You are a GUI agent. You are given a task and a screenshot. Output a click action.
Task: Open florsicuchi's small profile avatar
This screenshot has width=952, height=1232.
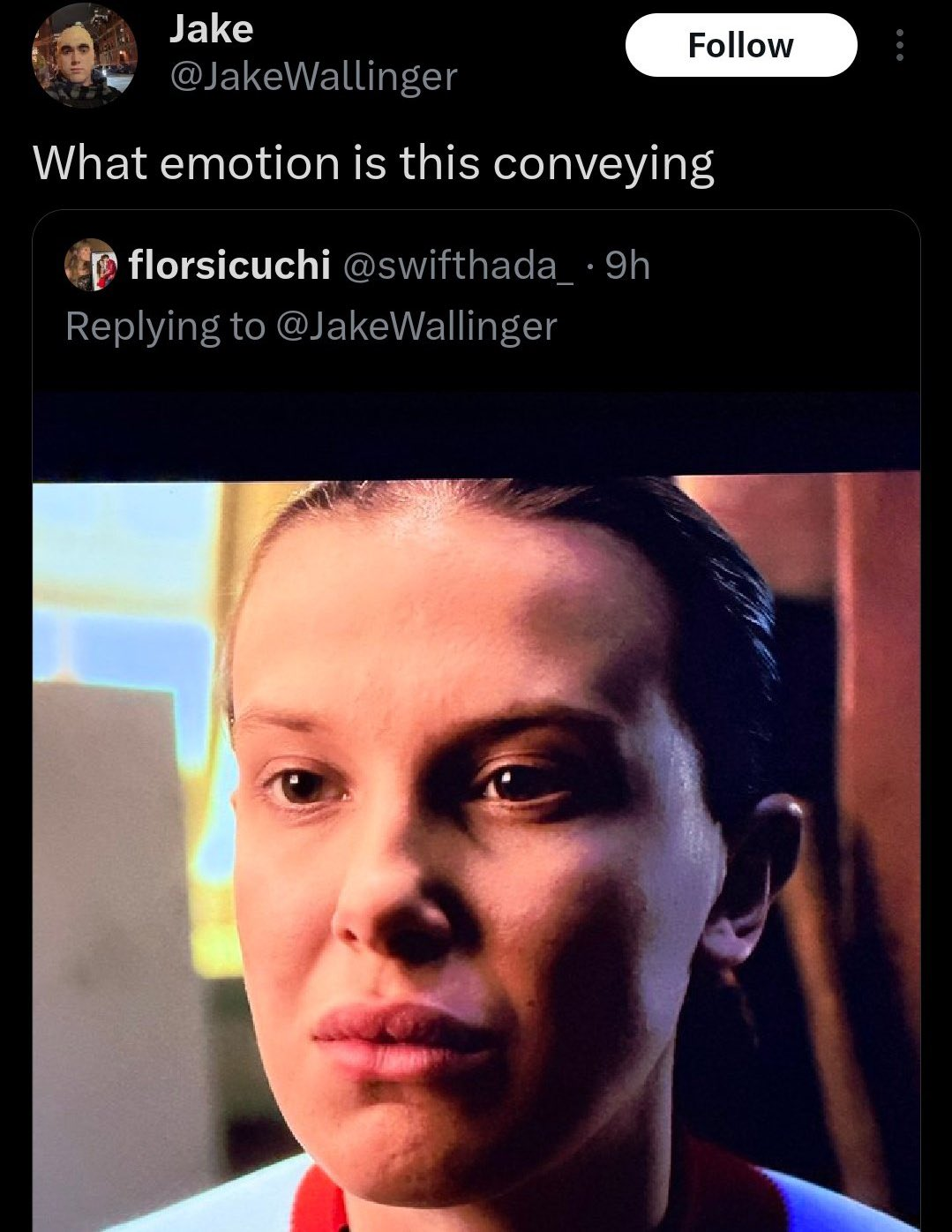coord(91,264)
